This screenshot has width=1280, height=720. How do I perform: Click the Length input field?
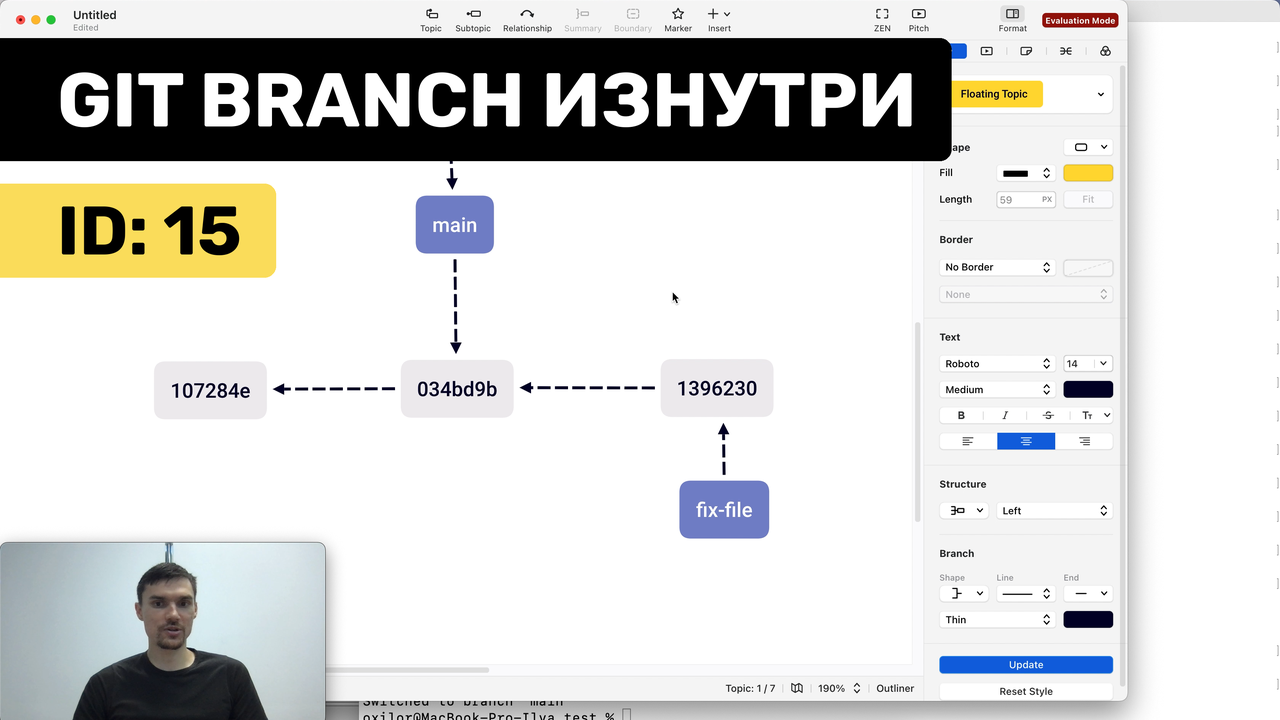[x=1026, y=199]
